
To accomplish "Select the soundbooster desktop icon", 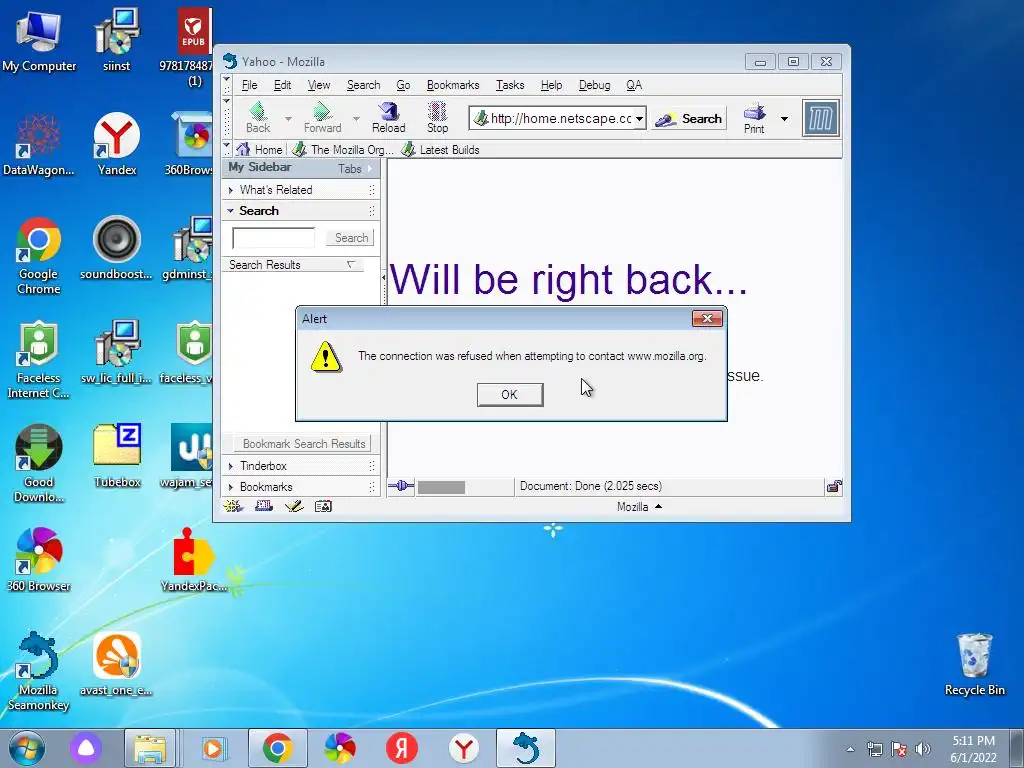I will click(x=116, y=248).
